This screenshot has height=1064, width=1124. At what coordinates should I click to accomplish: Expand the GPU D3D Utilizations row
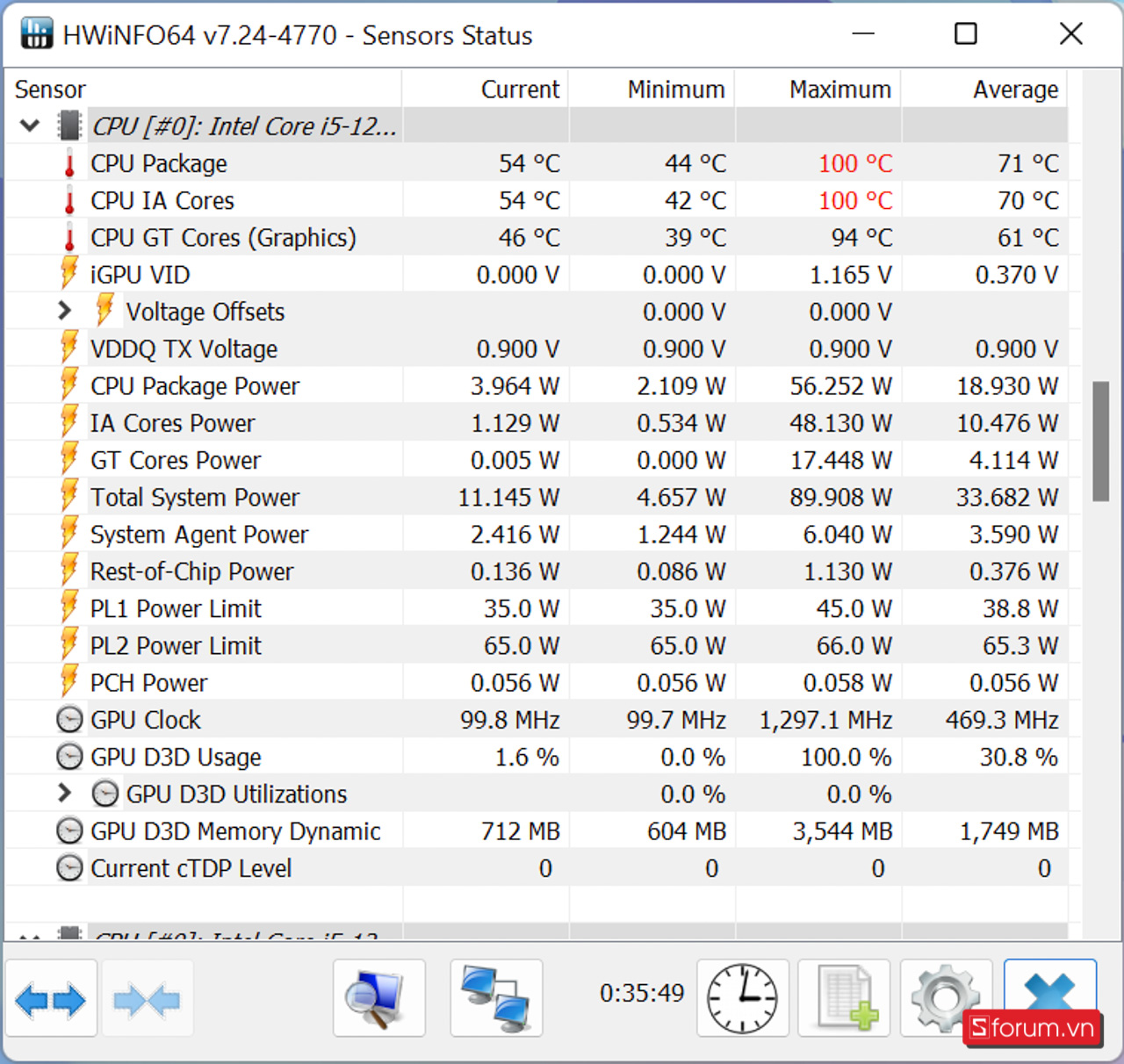(x=64, y=794)
